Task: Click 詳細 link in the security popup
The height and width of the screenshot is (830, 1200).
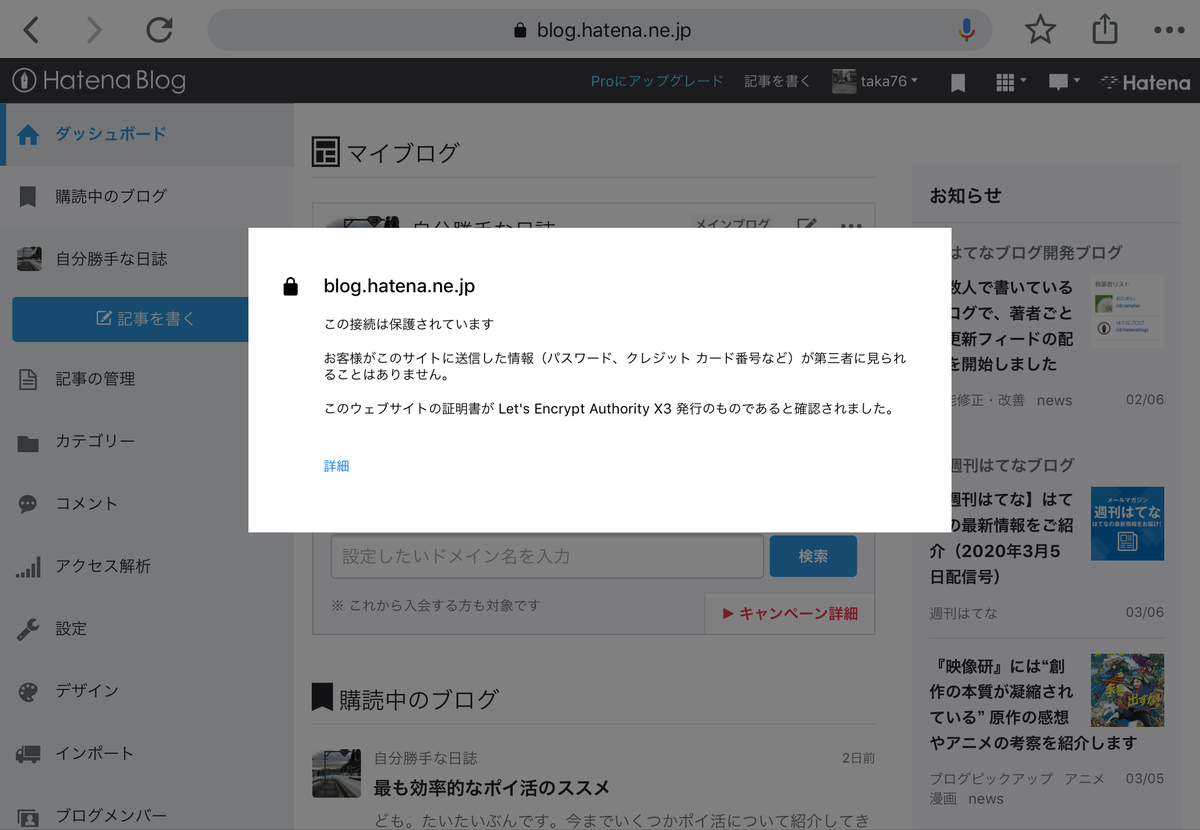Action: pyautogui.click(x=336, y=466)
